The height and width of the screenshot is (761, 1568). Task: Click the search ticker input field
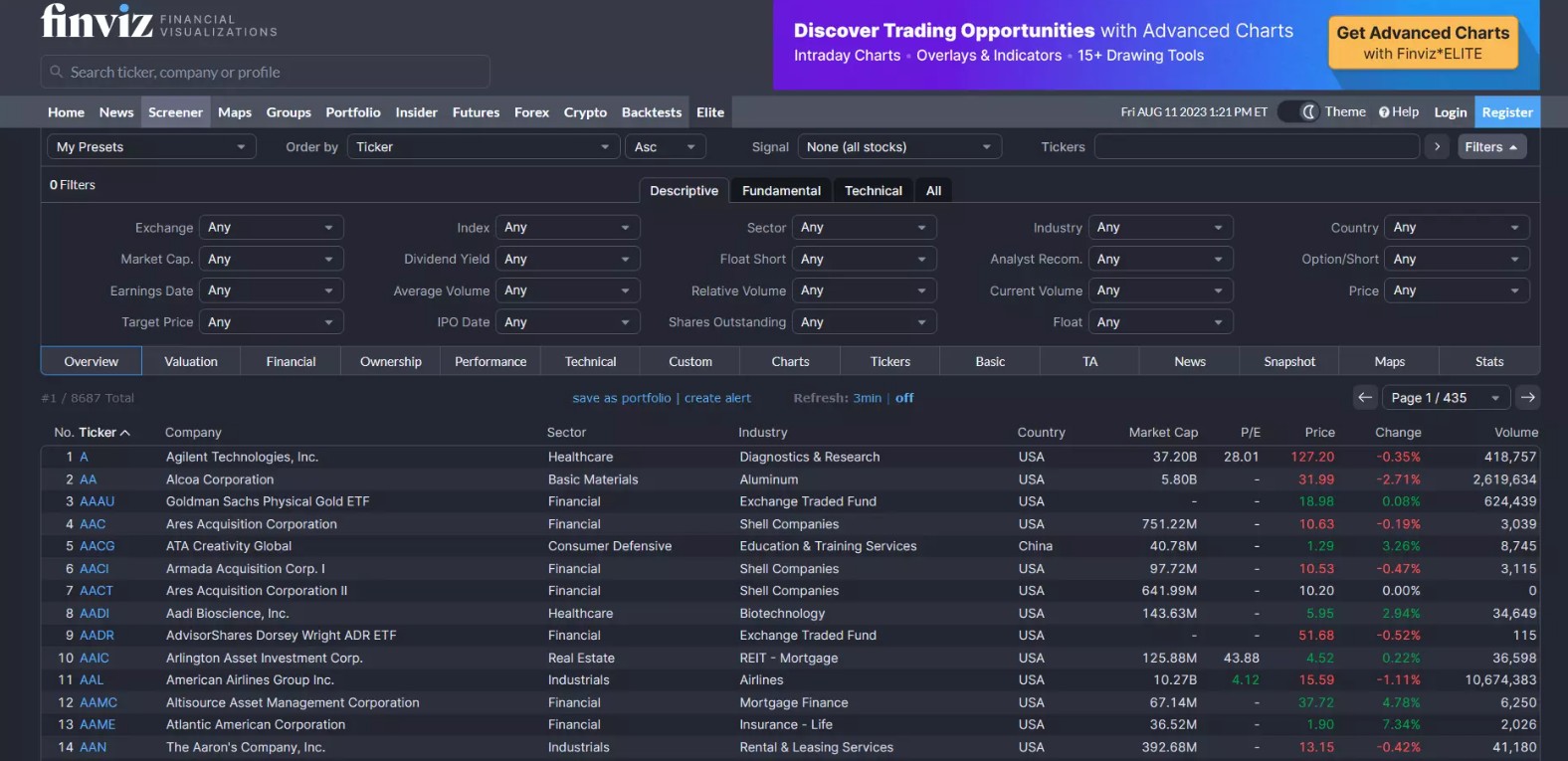point(266,73)
